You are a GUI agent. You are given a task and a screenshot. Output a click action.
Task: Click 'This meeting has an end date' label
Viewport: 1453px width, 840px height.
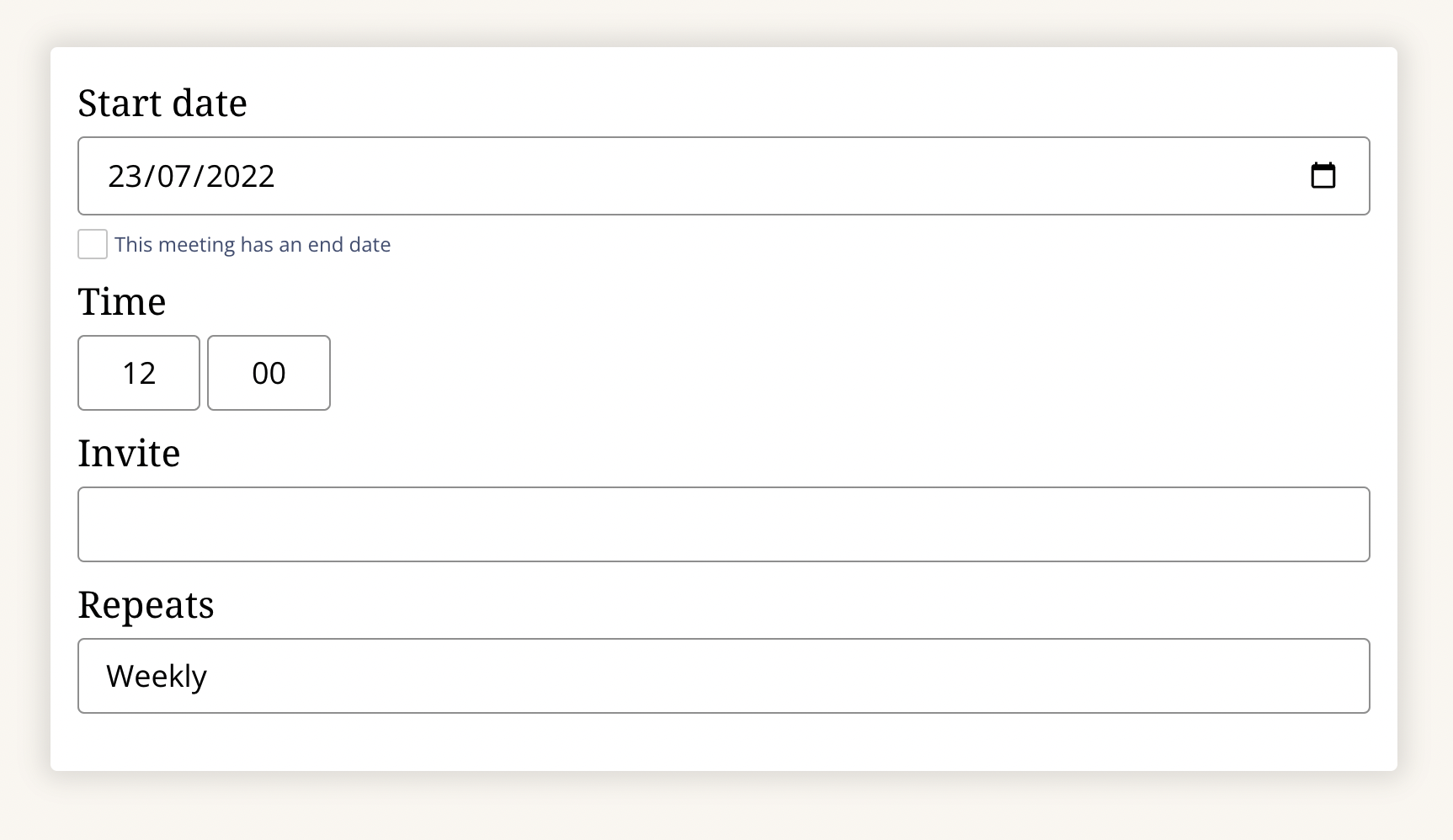click(x=253, y=245)
